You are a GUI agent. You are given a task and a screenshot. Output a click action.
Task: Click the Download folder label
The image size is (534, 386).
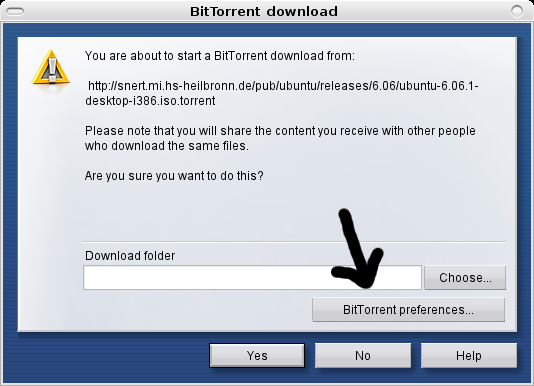(x=130, y=256)
